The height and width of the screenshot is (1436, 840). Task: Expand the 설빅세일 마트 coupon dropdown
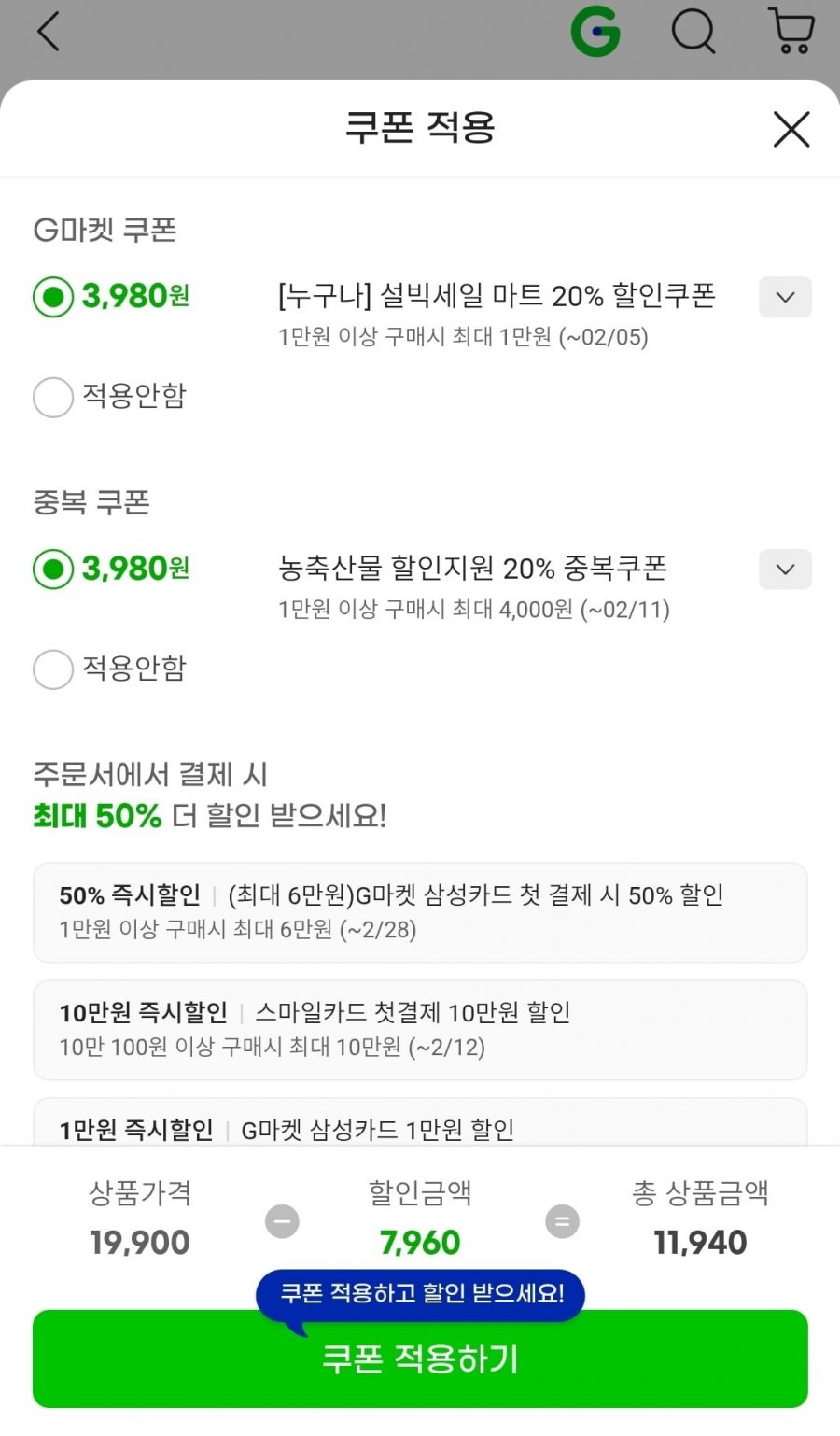coord(785,298)
